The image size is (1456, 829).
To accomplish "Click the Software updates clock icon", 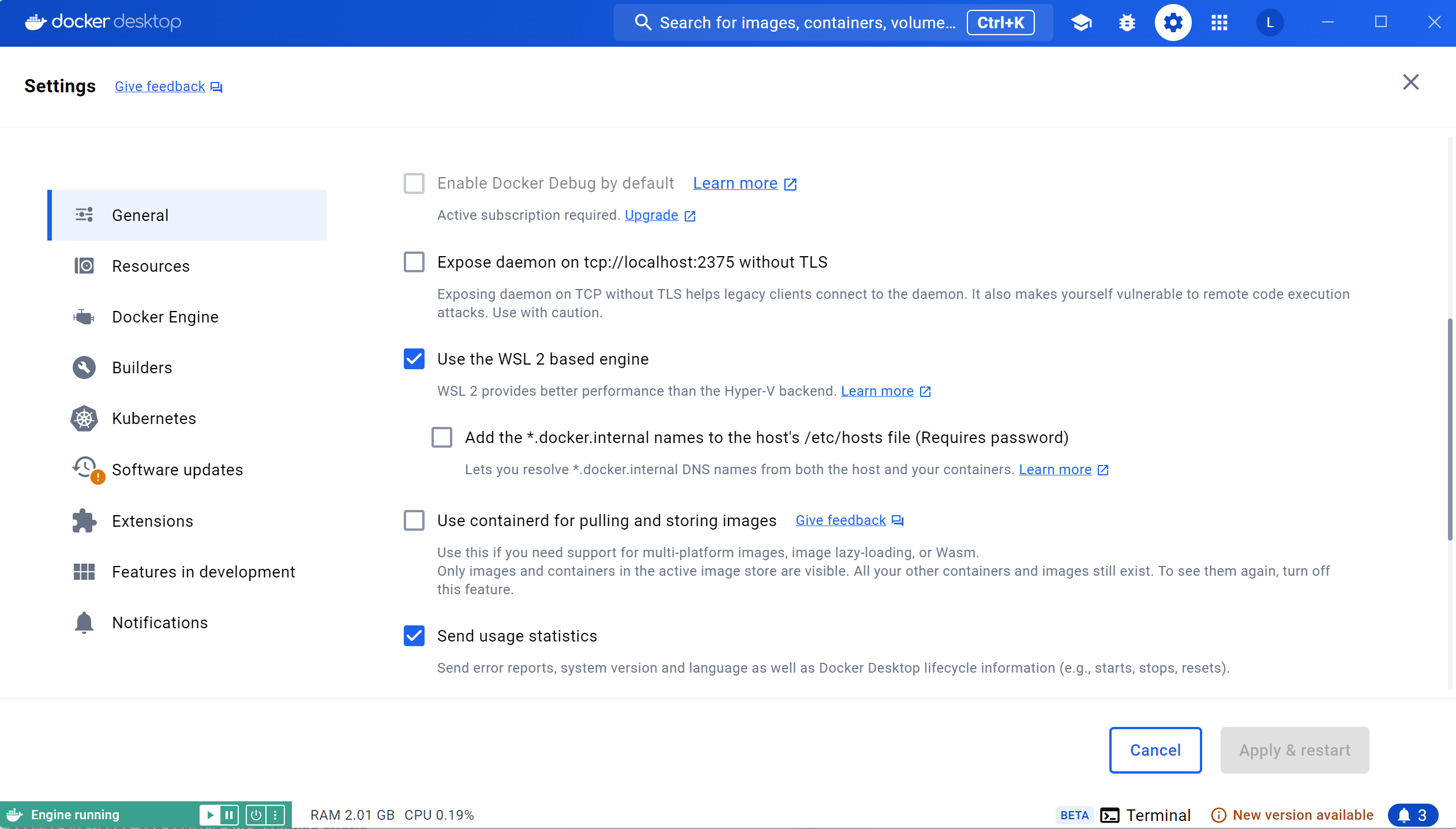I will tap(85, 467).
